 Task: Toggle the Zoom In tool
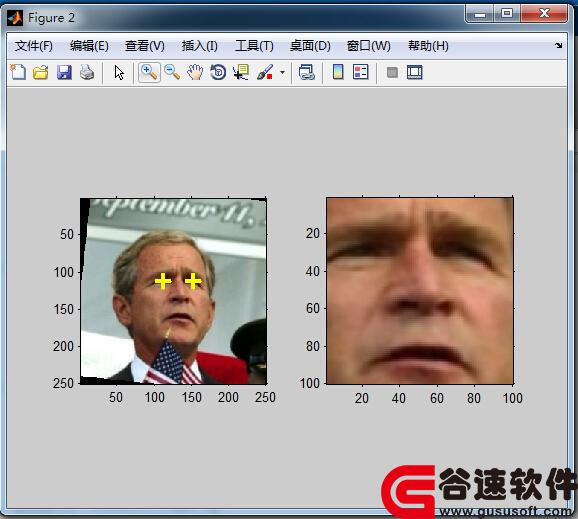149,72
